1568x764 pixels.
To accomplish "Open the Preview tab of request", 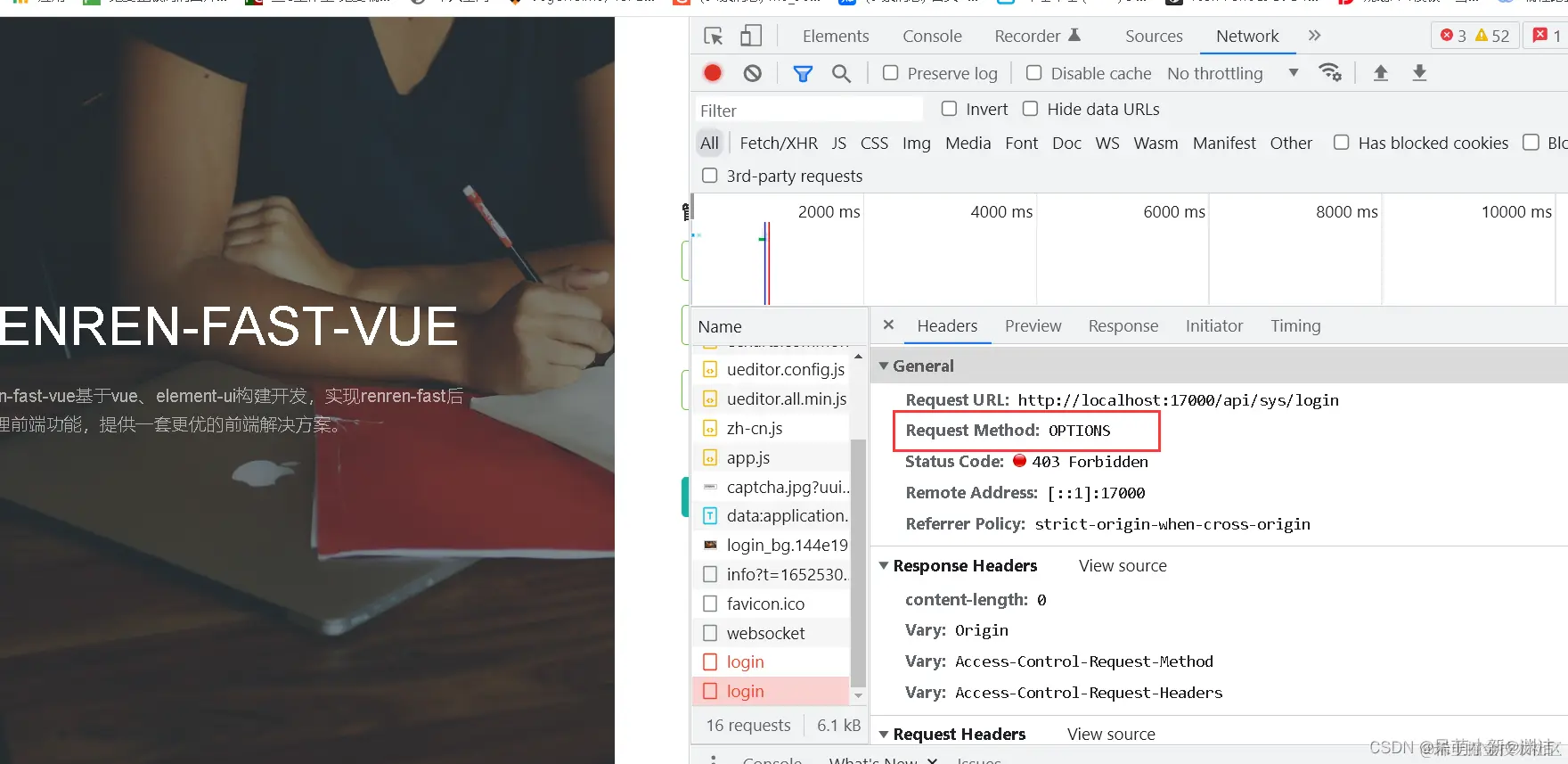I will point(1033,325).
